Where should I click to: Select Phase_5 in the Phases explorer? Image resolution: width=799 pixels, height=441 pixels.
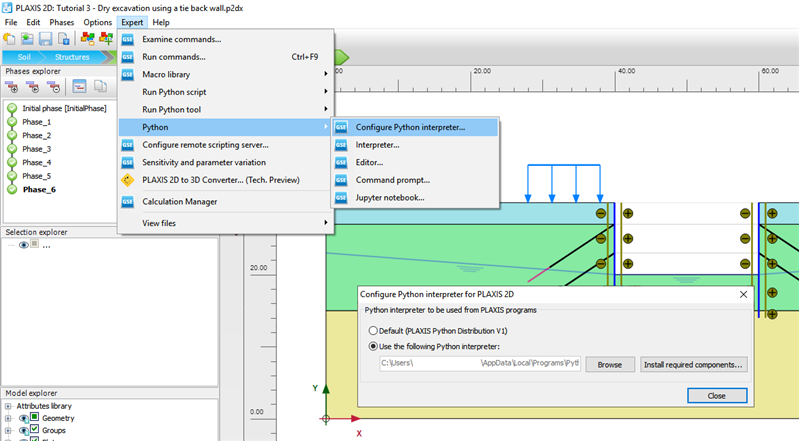(37, 176)
